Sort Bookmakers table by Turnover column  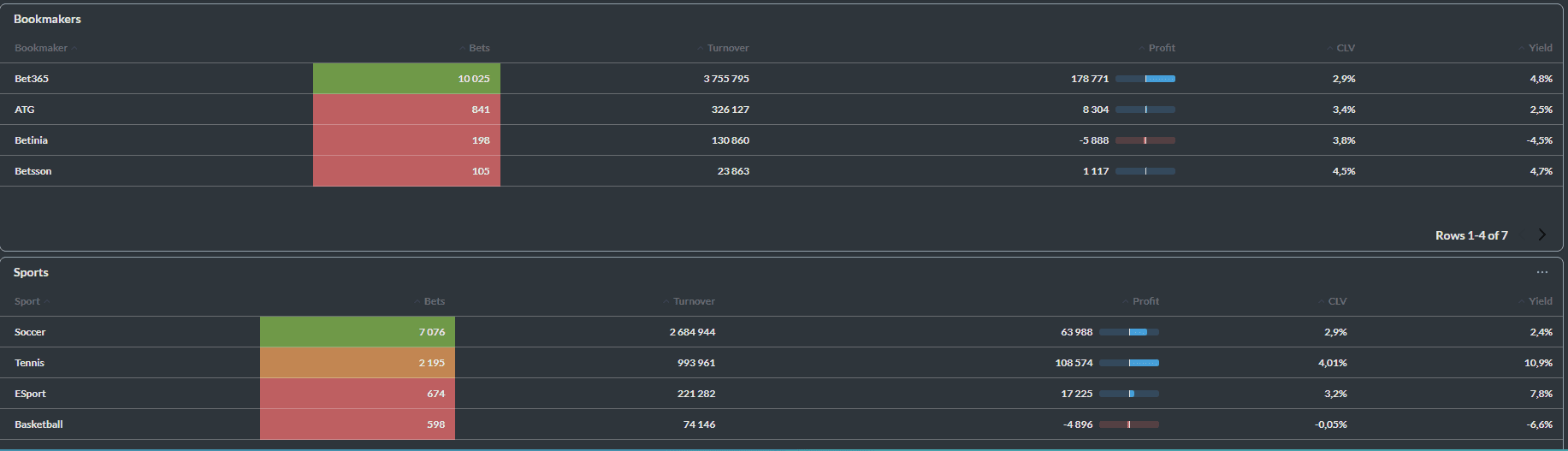pyautogui.click(x=727, y=48)
